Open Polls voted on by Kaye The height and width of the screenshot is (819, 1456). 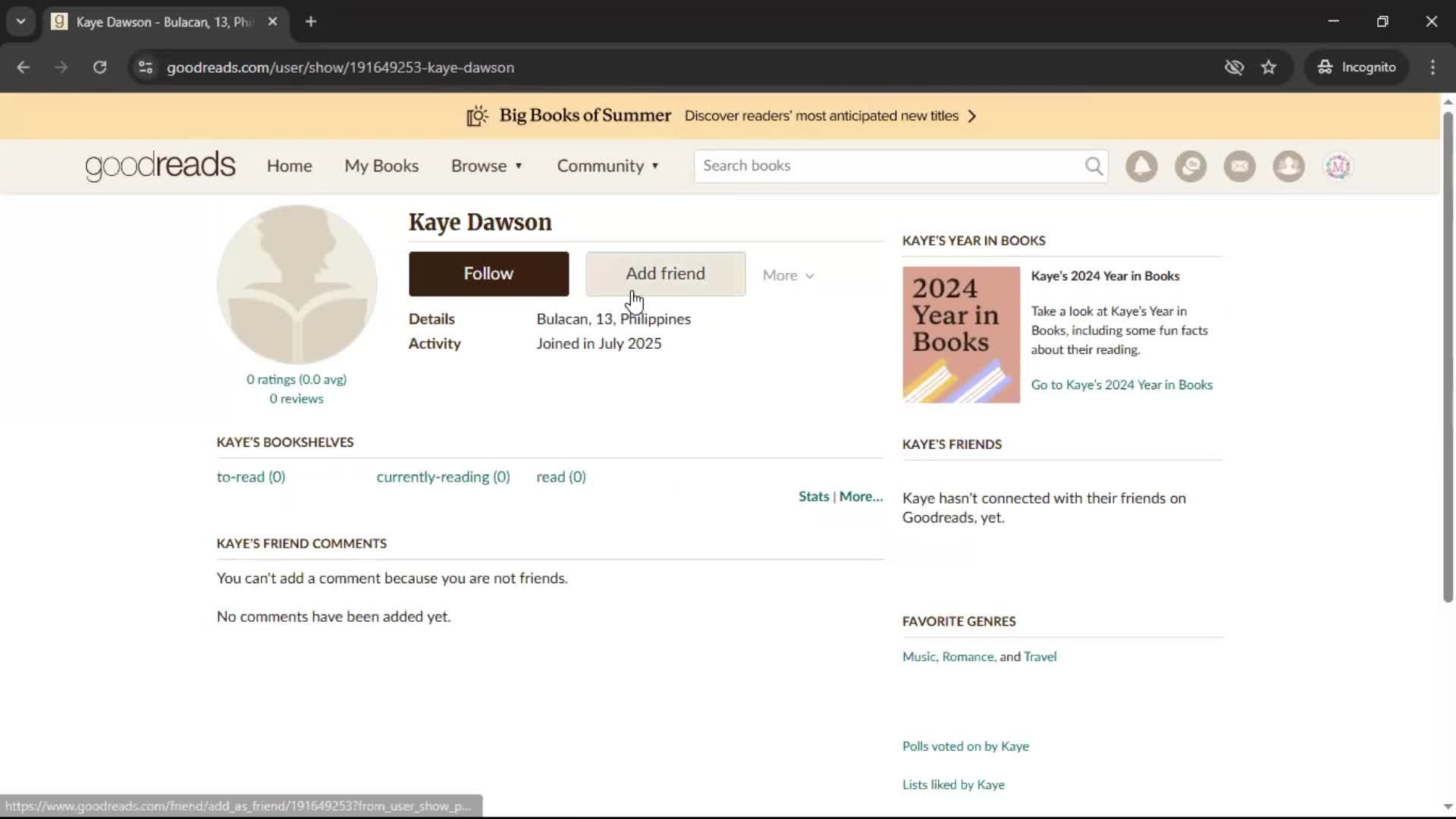(965, 746)
